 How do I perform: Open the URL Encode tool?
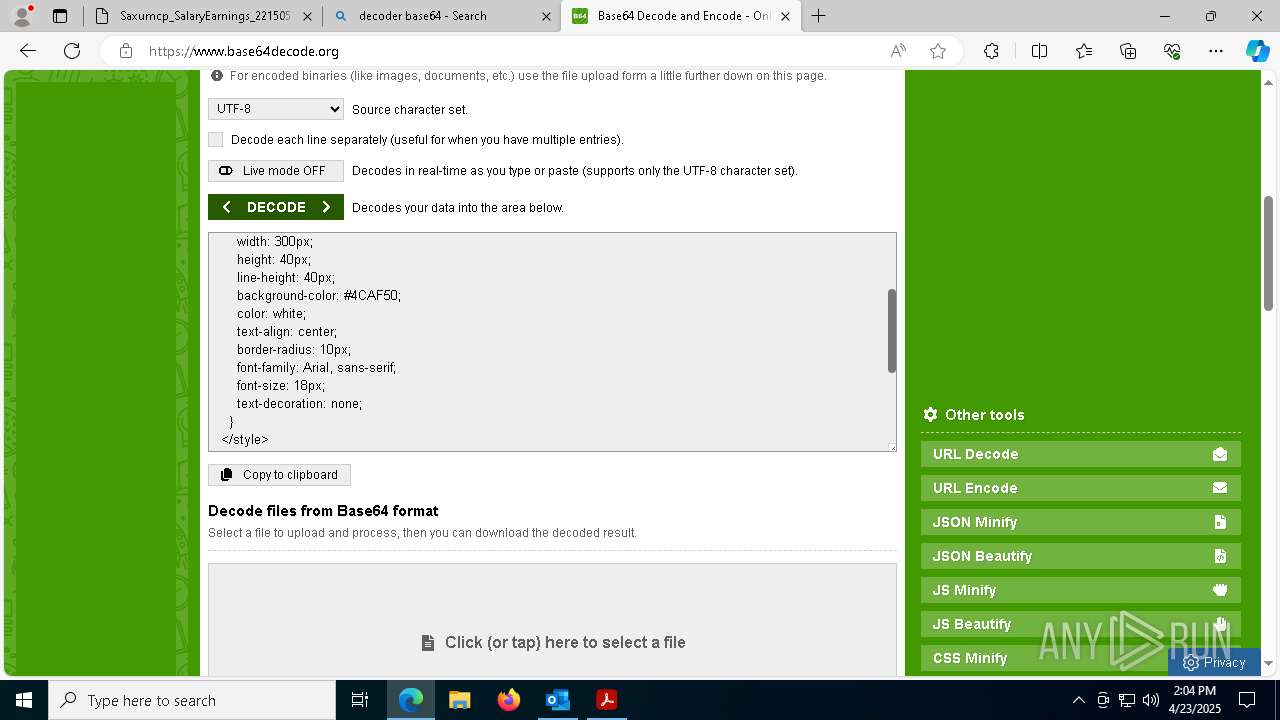click(1081, 488)
